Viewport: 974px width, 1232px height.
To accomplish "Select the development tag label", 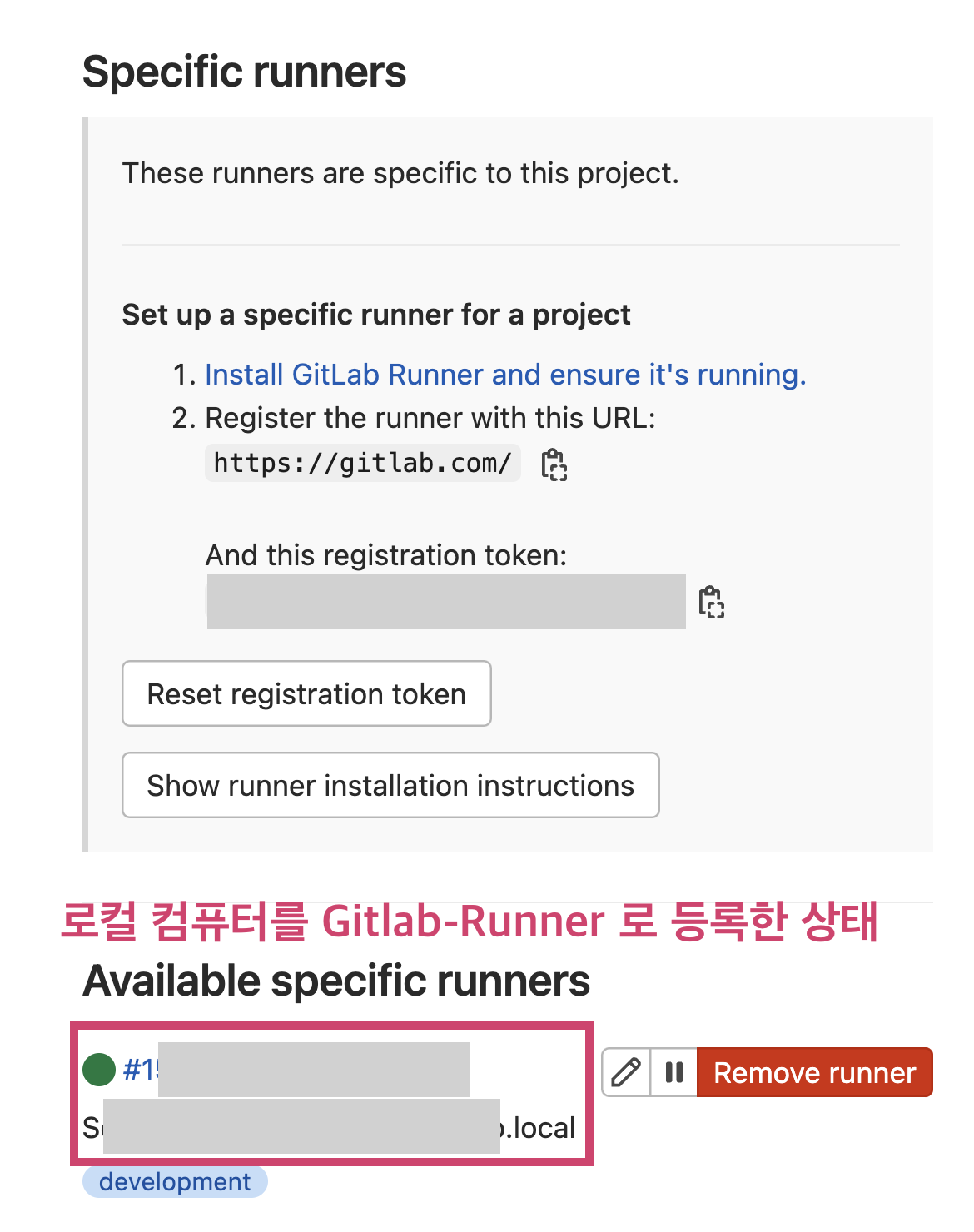I will pyautogui.click(x=174, y=1181).
